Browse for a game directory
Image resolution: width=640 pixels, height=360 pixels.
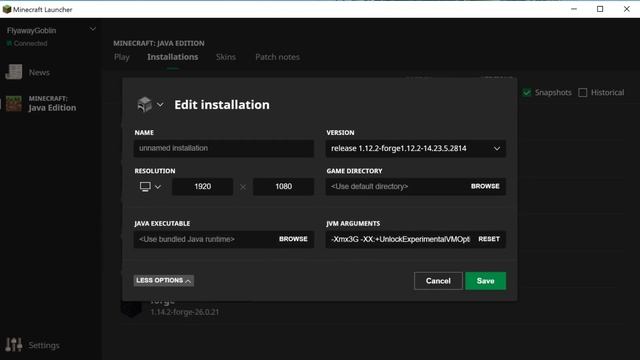click(x=485, y=186)
